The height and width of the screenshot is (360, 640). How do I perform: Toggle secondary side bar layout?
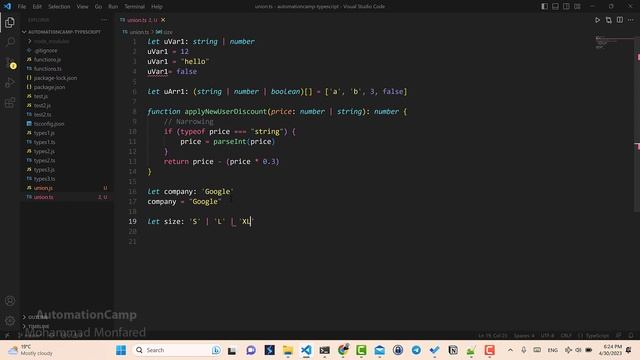click(566, 7)
